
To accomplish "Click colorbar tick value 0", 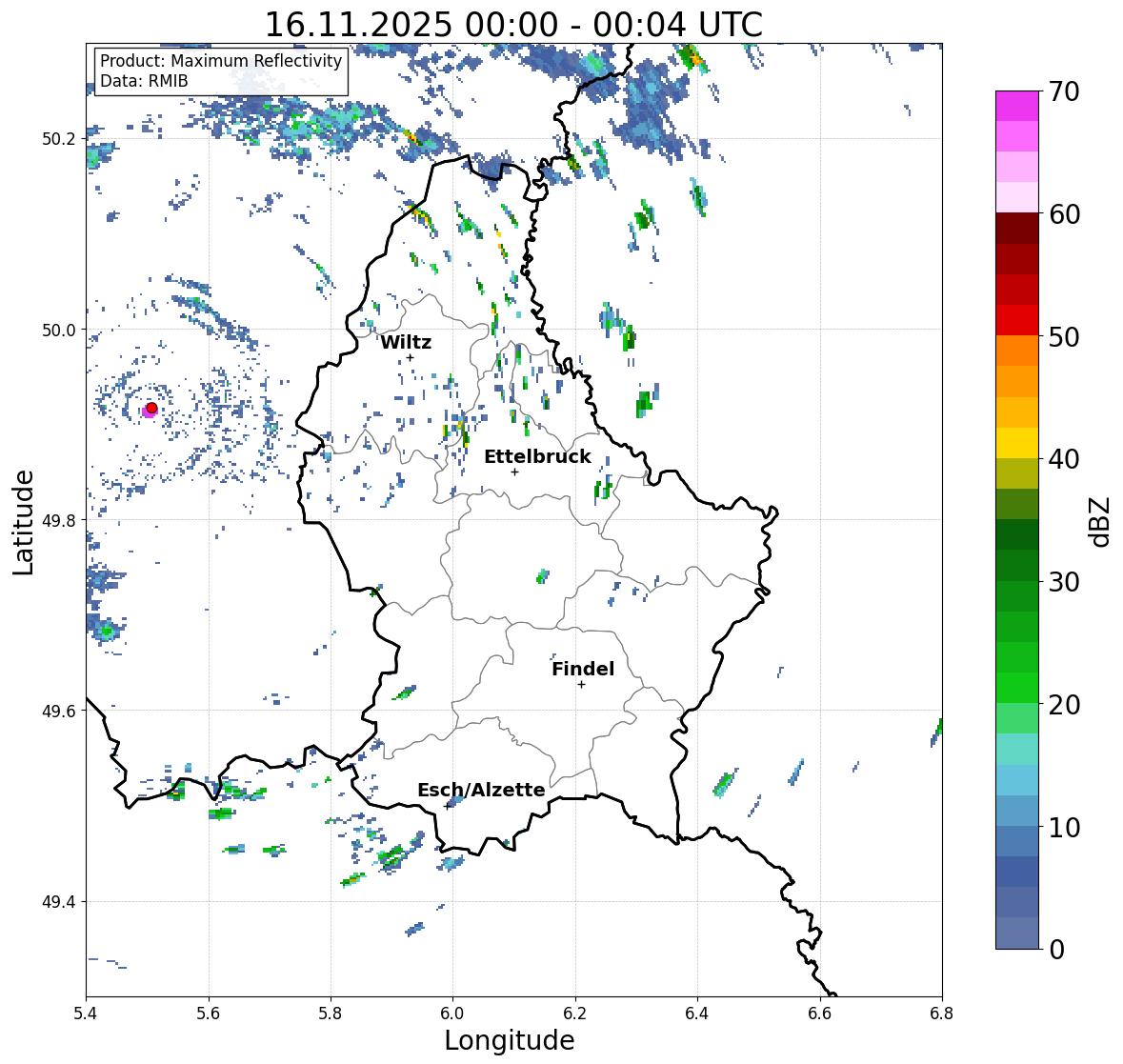I will click(x=1056, y=950).
